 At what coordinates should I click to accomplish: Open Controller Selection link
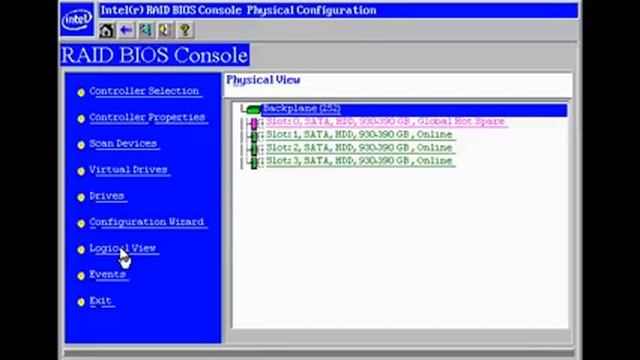pyautogui.click(x=145, y=91)
